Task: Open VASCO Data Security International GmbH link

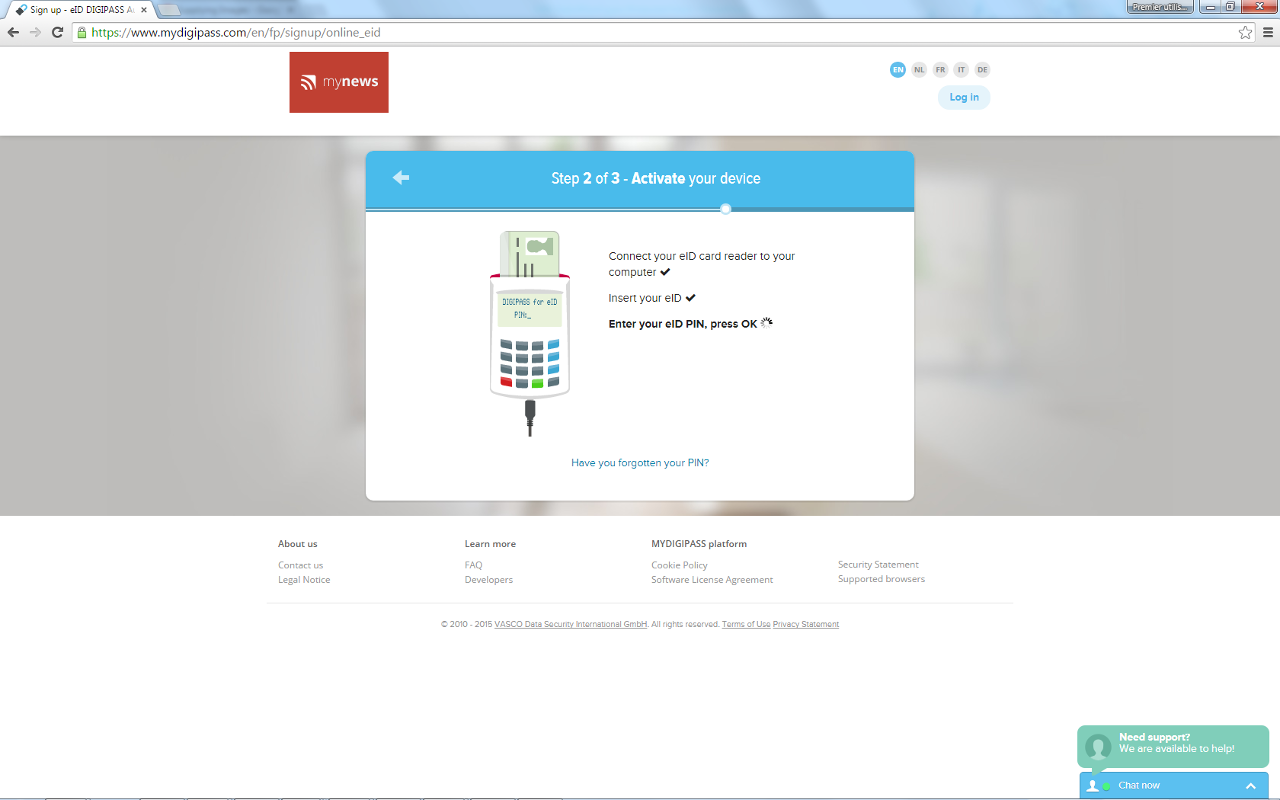Action: (571, 624)
